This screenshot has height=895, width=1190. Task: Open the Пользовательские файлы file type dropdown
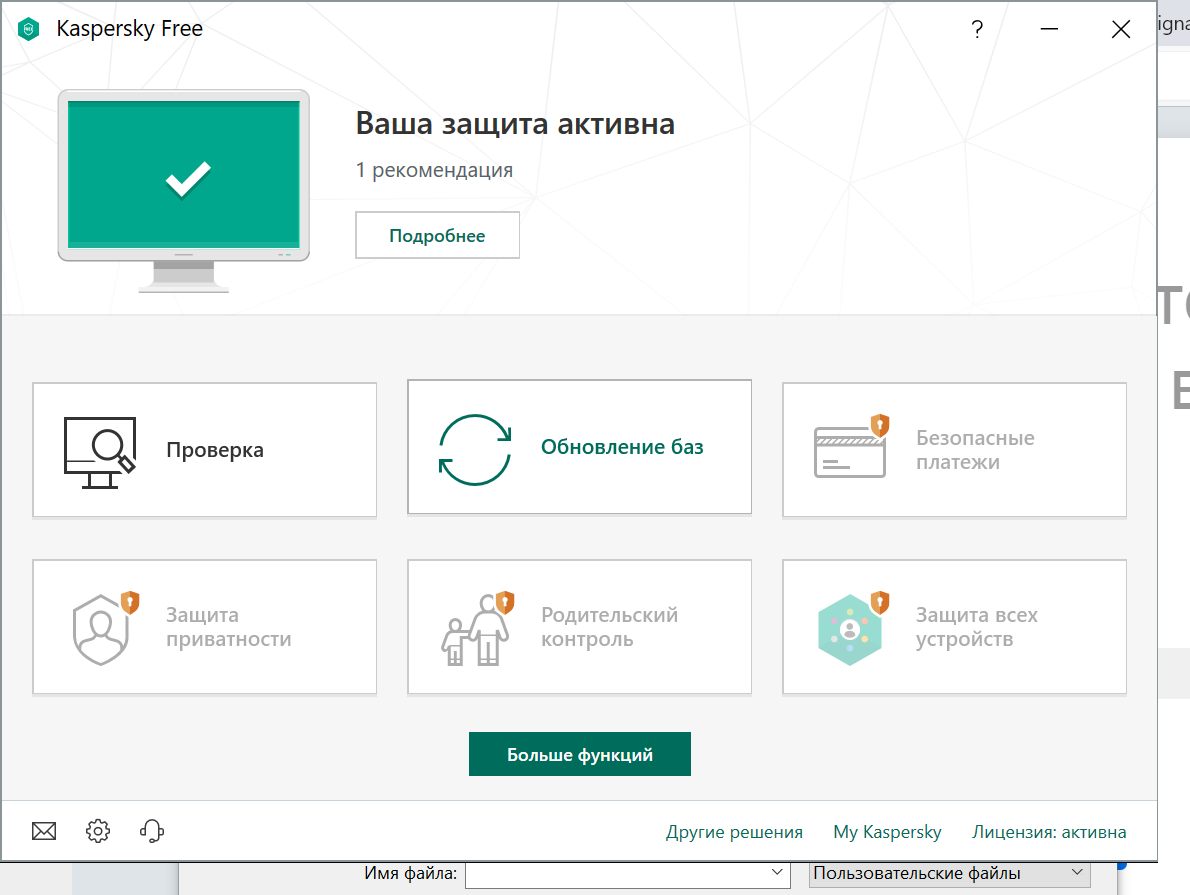949,874
